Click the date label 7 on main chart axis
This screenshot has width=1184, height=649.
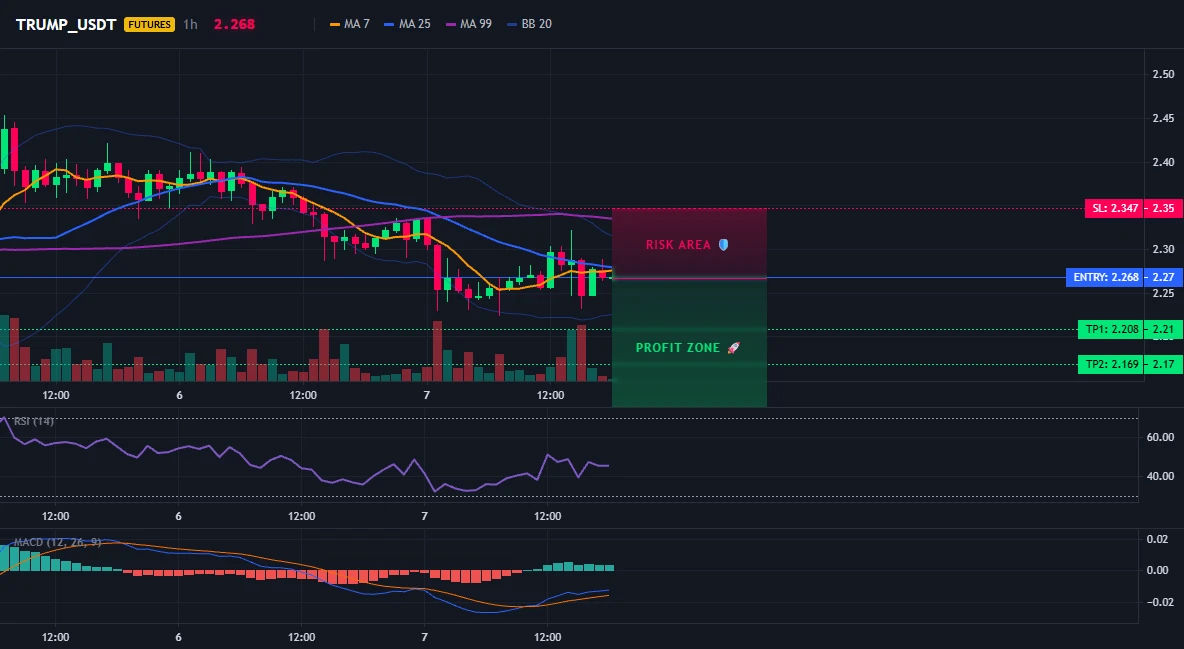coord(427,395)
